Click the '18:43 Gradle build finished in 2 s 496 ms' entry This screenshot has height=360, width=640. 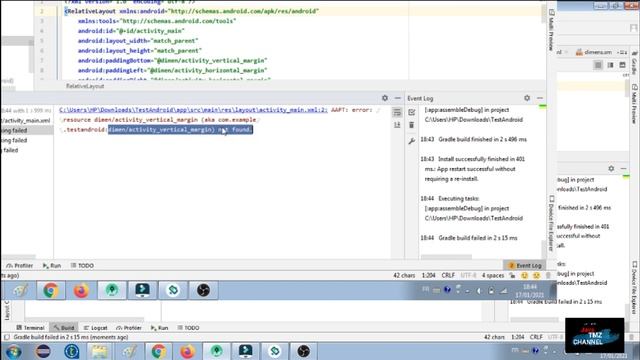click(473, 139)
